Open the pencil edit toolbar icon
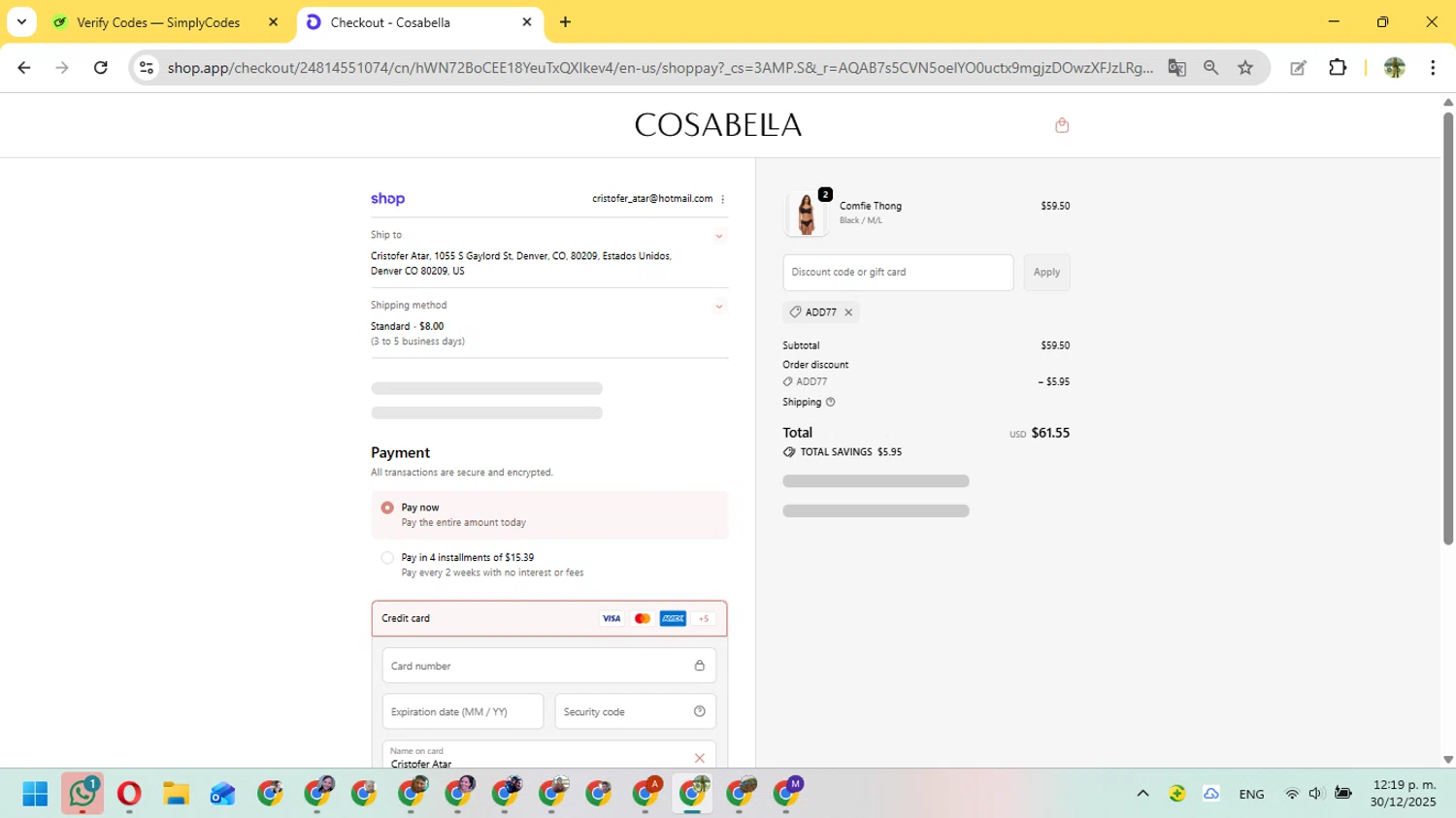1456x818 pixels. (x=1298, y=68)
